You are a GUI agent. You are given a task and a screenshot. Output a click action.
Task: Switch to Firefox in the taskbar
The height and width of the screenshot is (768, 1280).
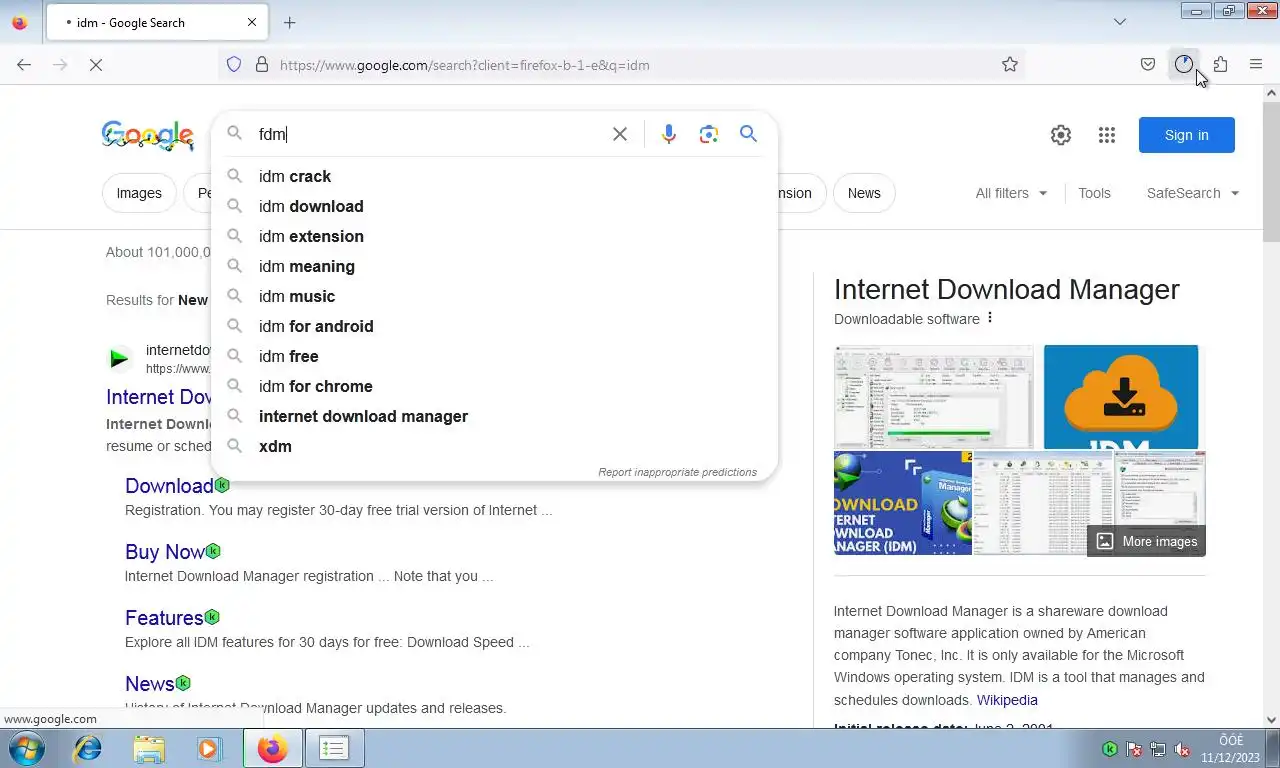(x=272, y=748)
